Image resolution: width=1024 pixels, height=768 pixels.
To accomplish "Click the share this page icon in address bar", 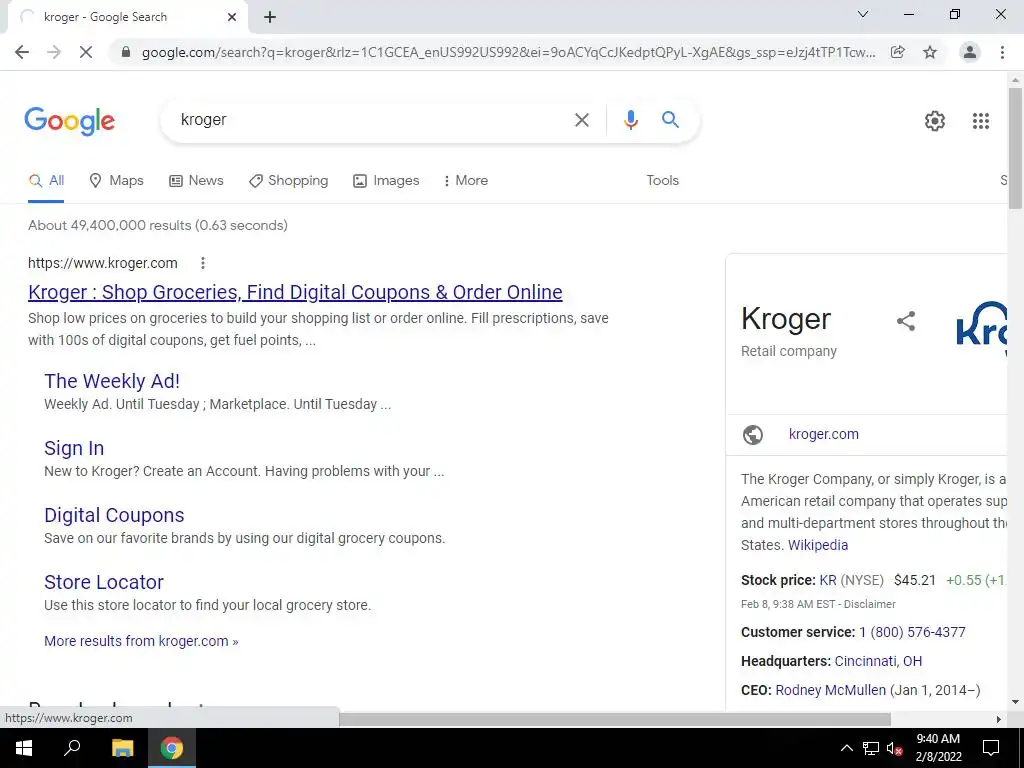I will (898, 52).
